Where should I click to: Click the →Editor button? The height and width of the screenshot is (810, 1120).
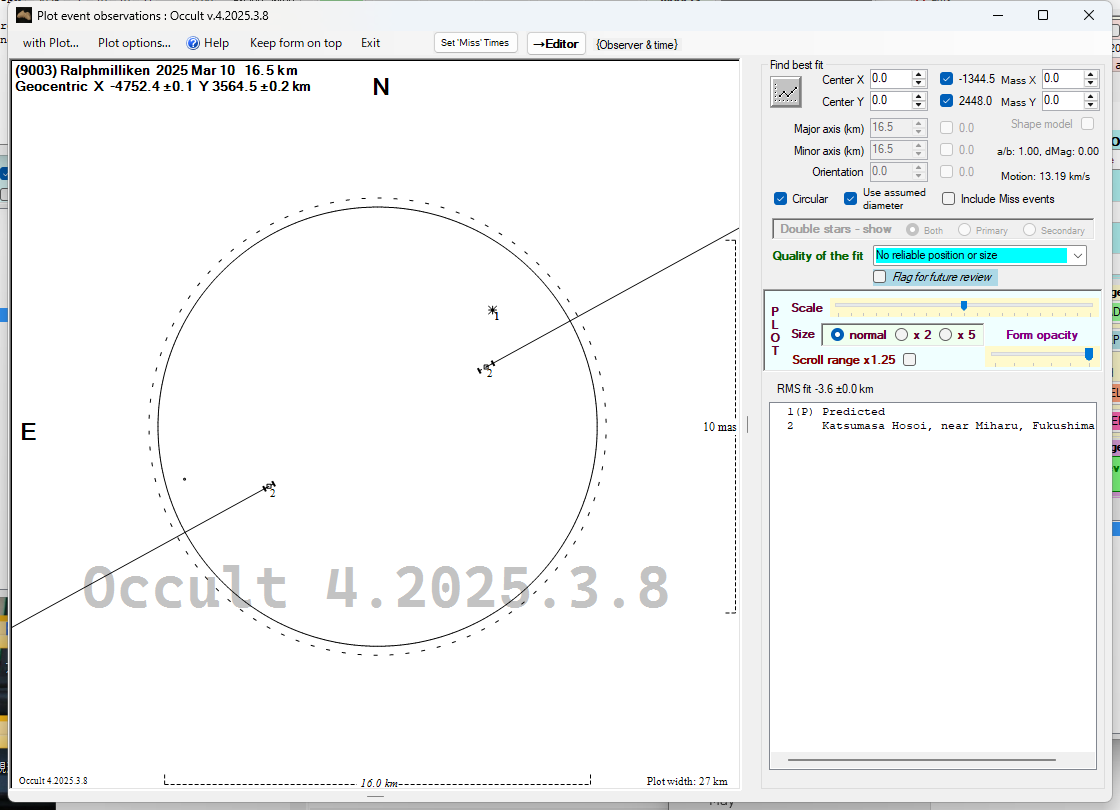[555, 44]
